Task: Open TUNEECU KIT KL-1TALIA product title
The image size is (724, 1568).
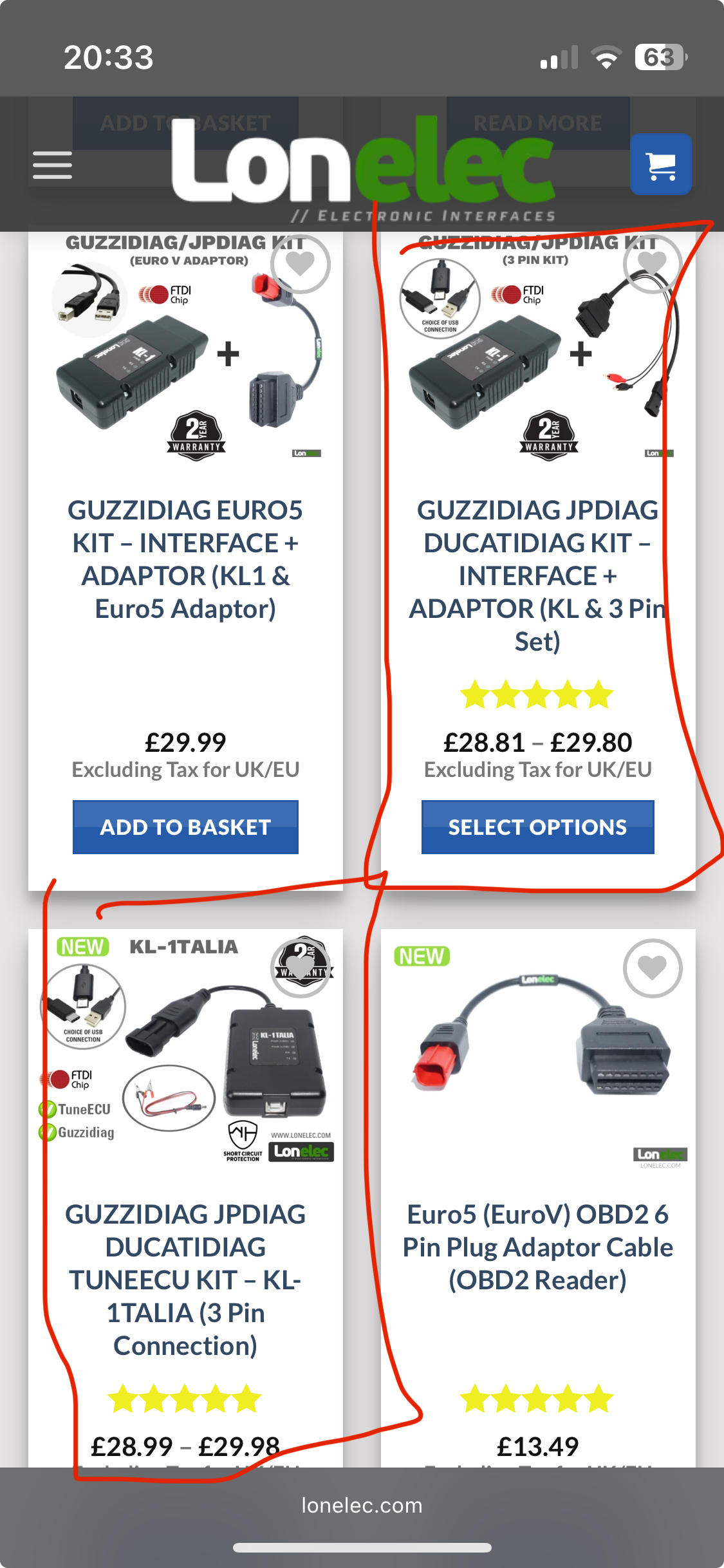Action: pos(185,1280)
